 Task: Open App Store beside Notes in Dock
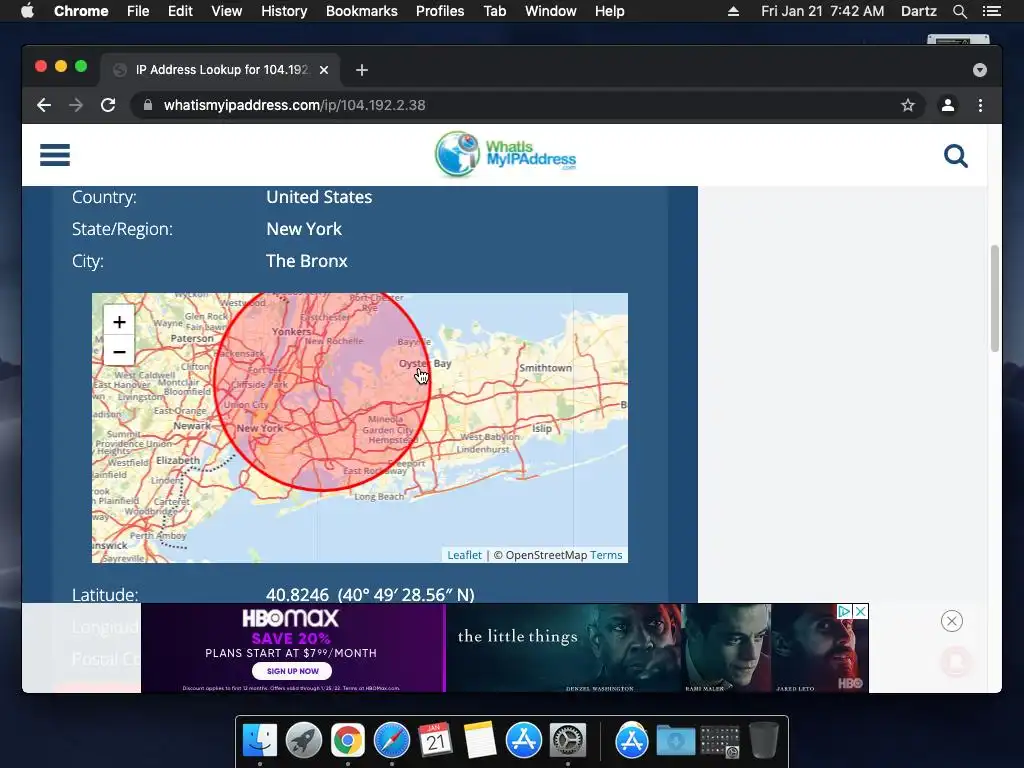click(524, 740)
